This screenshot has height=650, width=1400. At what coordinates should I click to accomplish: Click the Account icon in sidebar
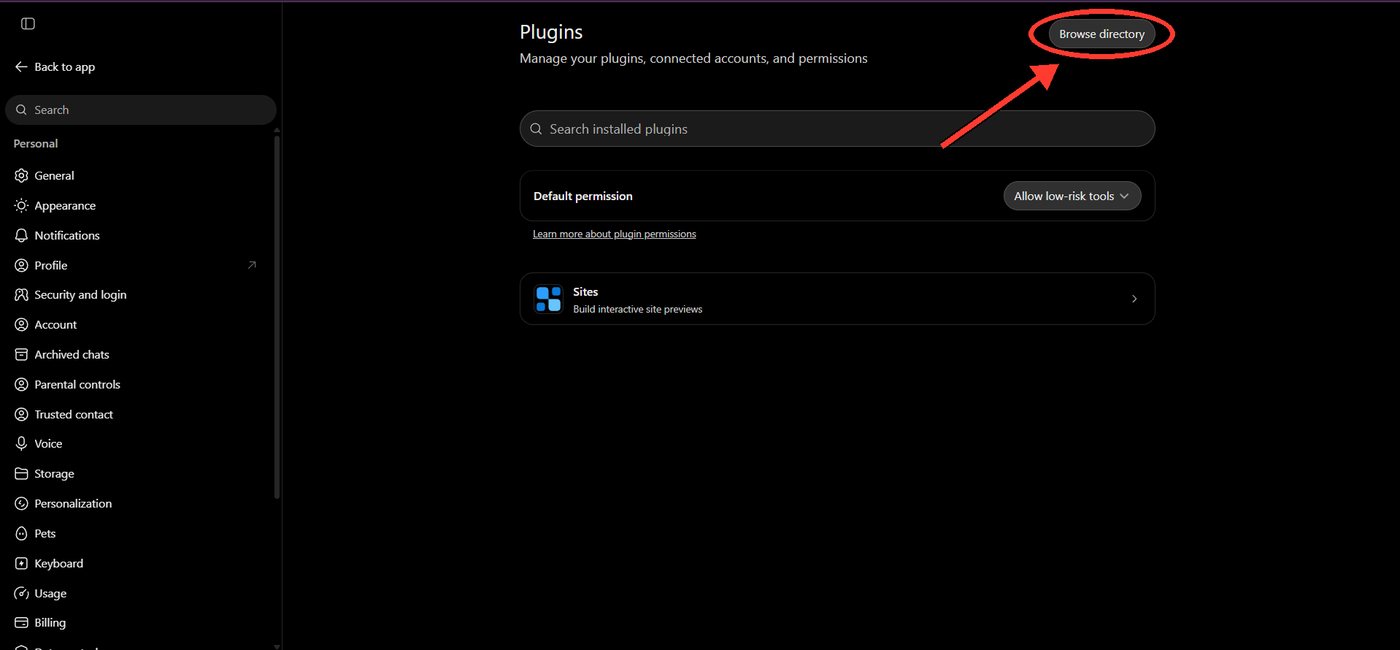(x=21, y=325)
